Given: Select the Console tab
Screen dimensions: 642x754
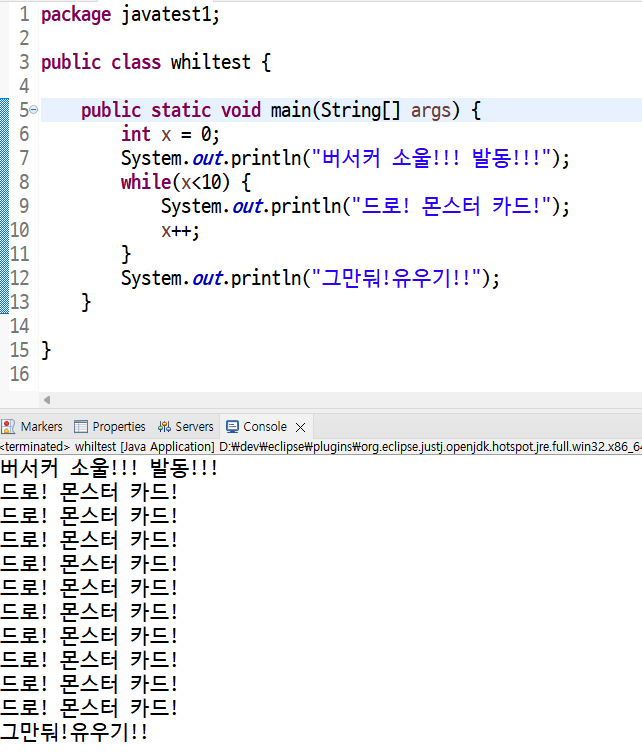Looking at the screenshot, I should 257,427.
